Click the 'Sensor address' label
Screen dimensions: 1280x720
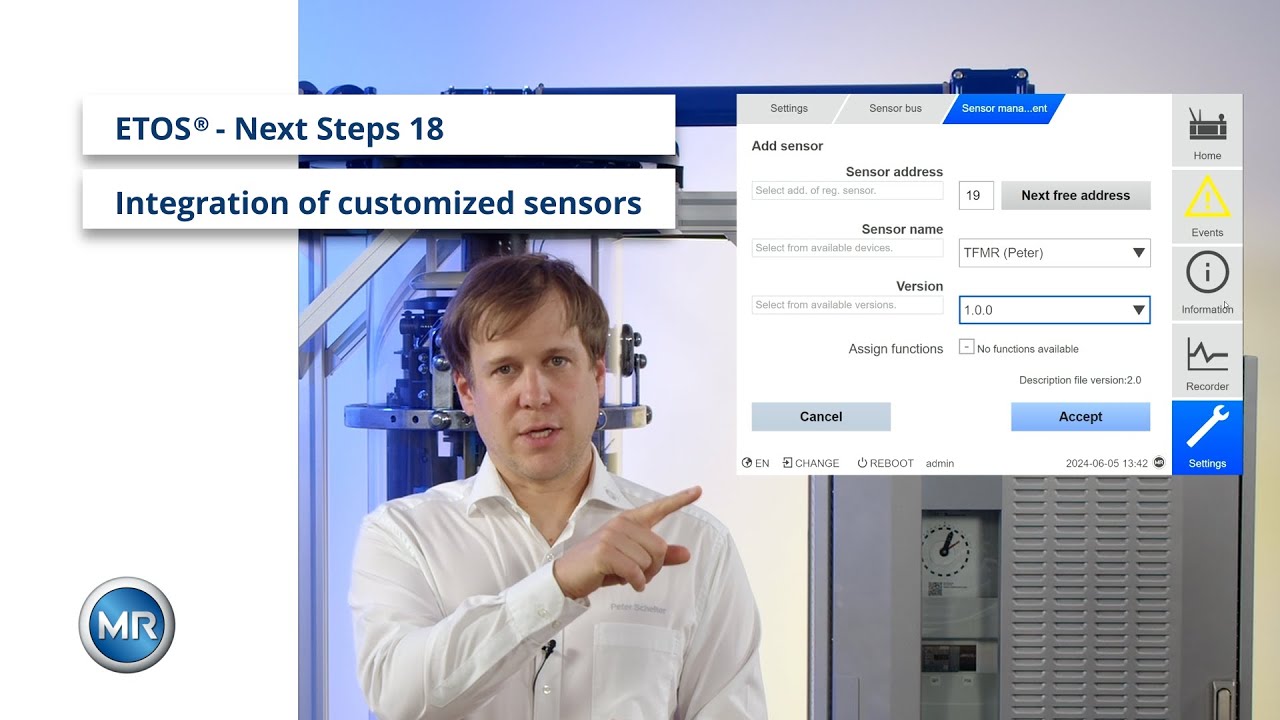point(894,172)
